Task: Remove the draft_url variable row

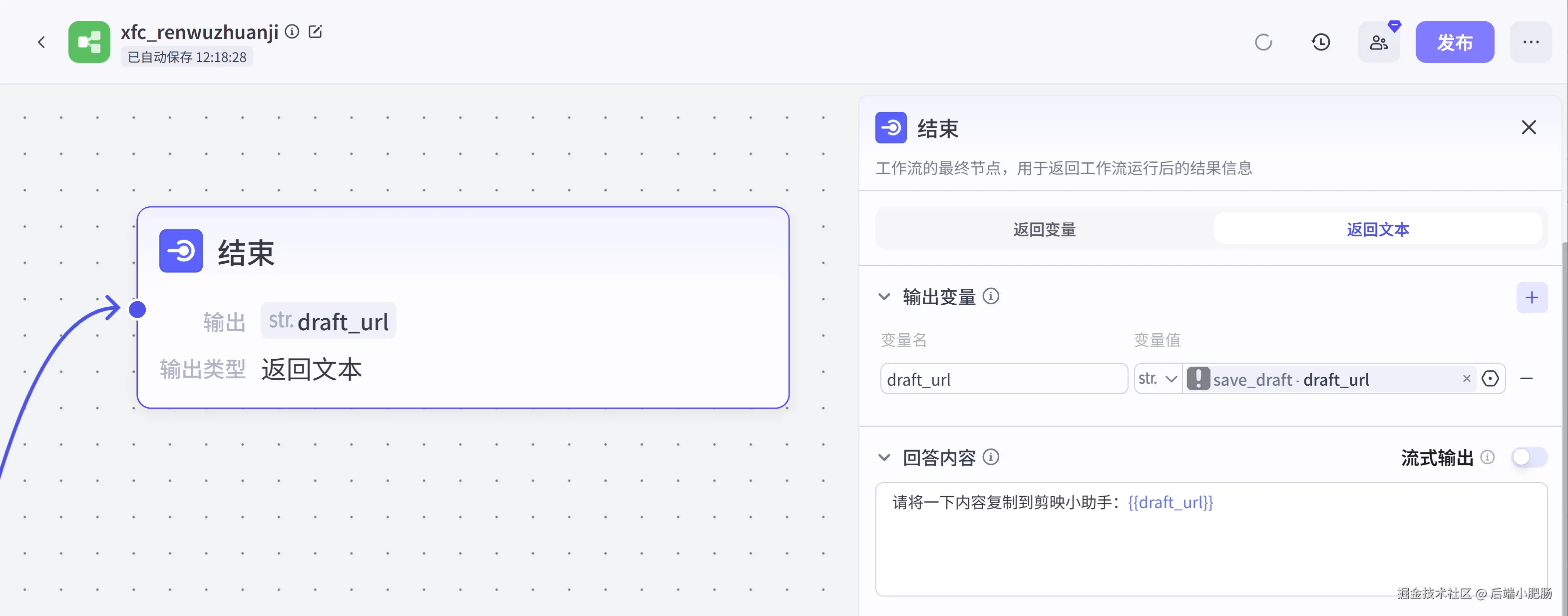Action: click(1526, 379)
